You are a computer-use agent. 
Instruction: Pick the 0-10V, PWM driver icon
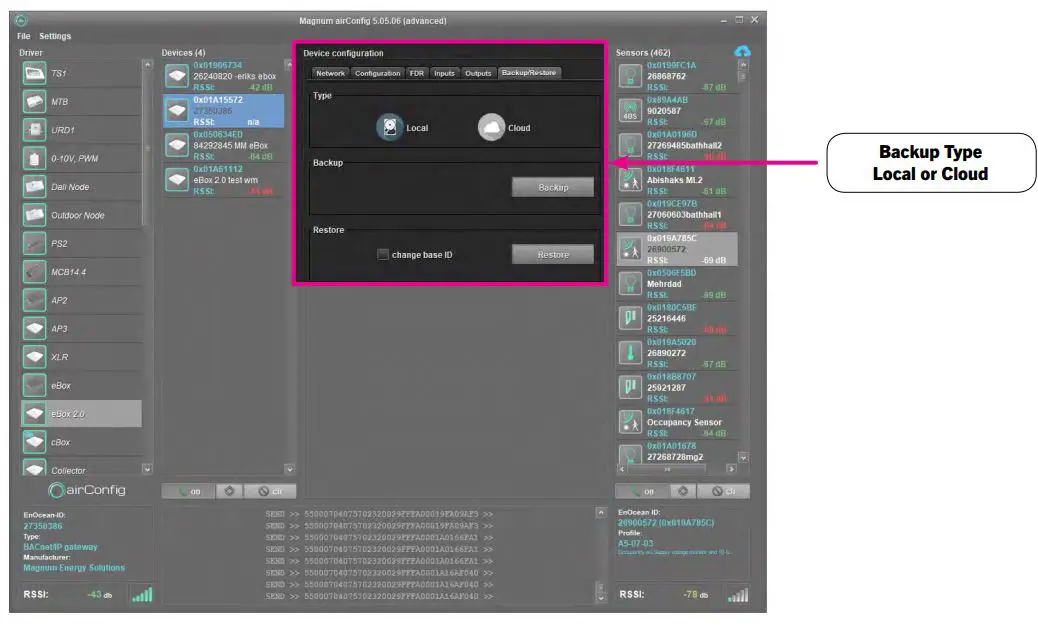[x=34, y=158]
